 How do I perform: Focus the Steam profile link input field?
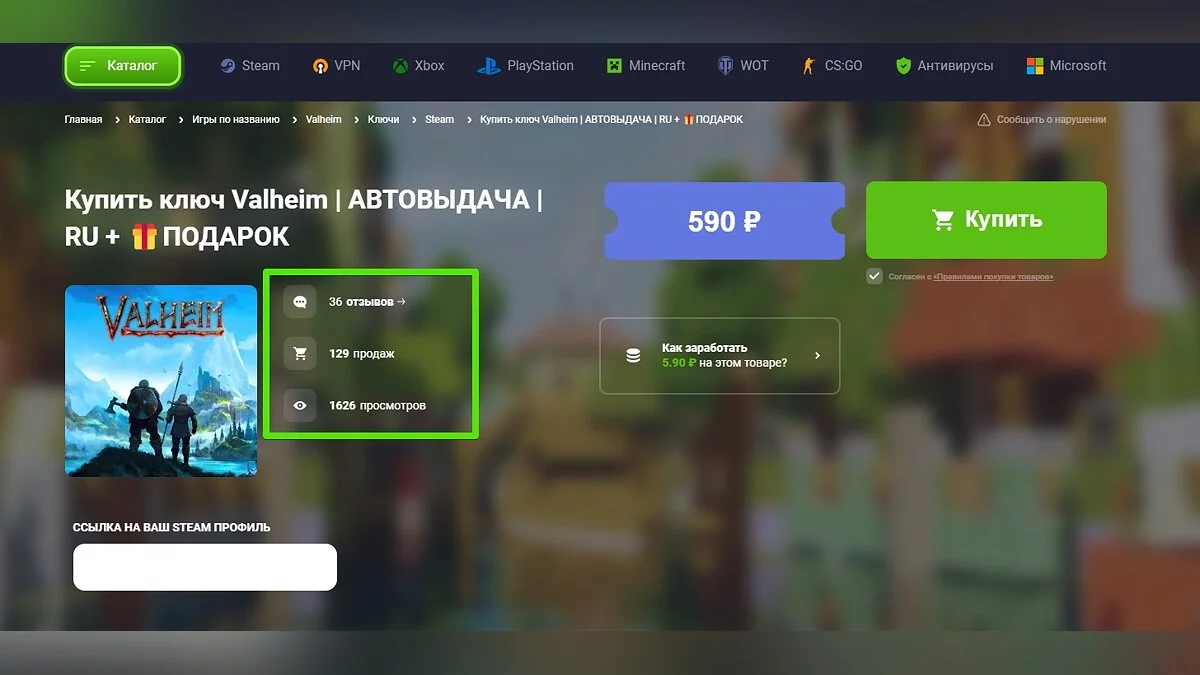click(x=205, y=567)
